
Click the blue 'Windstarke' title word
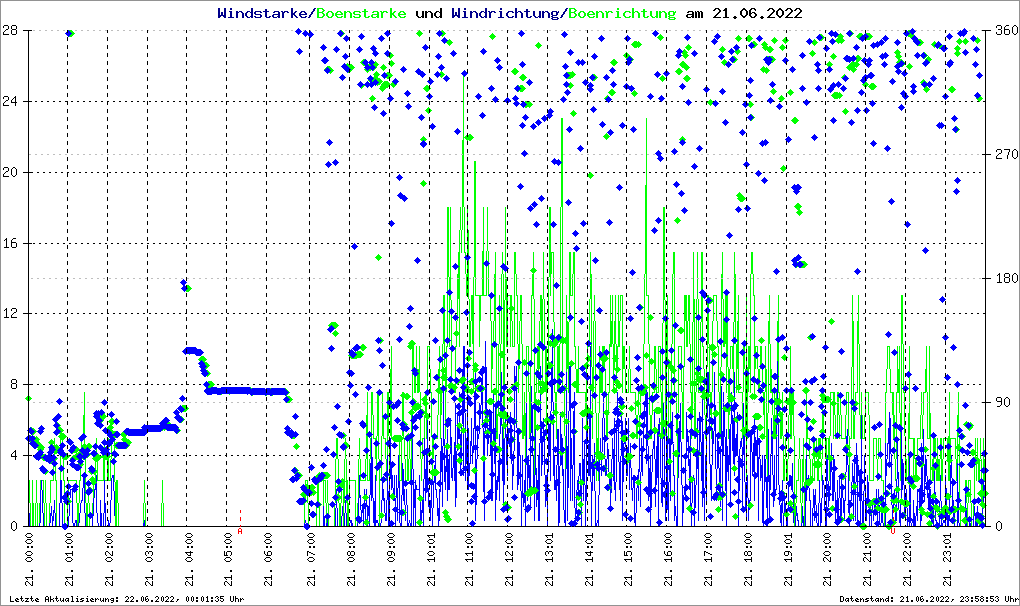(x=263, y=13)
